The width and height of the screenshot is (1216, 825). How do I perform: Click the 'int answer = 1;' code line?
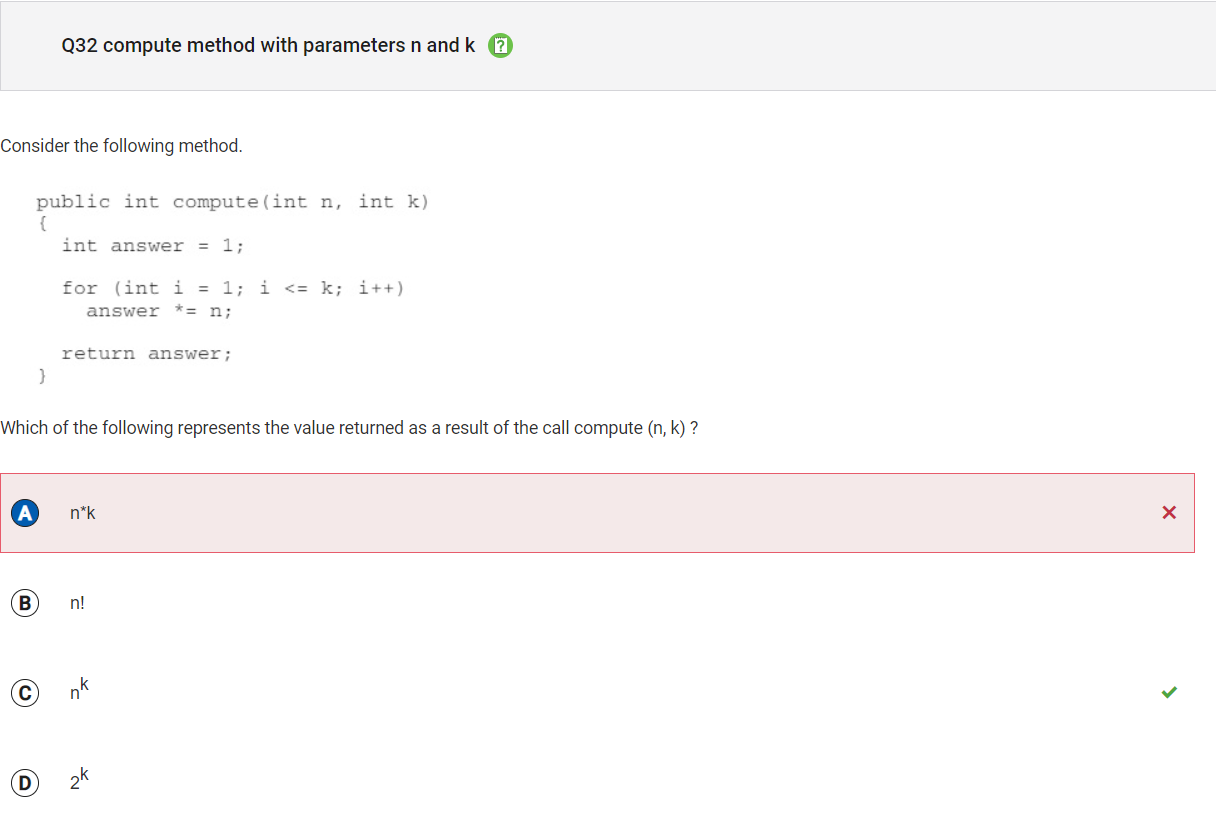[x=153, y=246]
